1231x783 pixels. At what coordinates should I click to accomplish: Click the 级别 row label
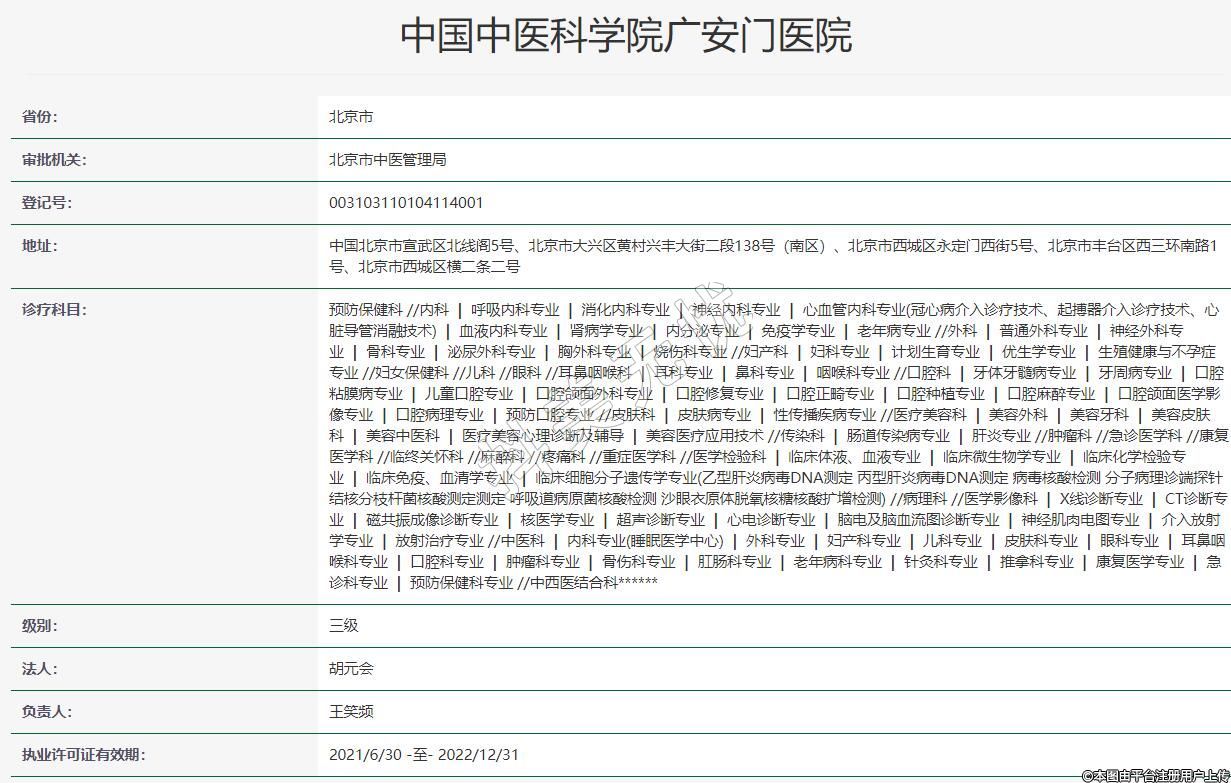click(x=40, y=625)
